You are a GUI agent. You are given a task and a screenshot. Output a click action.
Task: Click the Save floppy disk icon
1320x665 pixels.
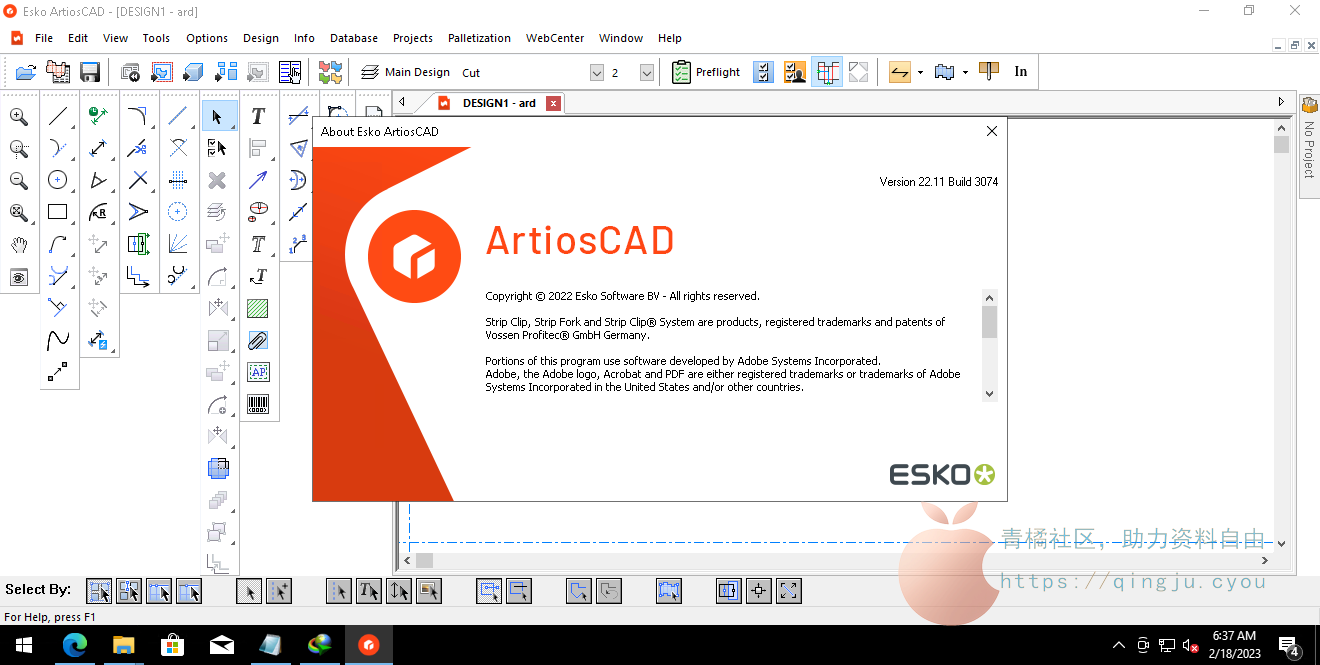[90, 72]
